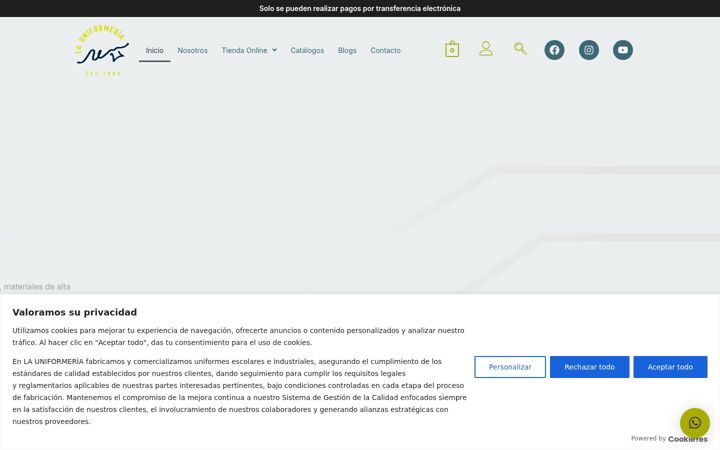
Task: Visit the Facebook page icon
Action: pyautogui.click(x=554, y=50)
